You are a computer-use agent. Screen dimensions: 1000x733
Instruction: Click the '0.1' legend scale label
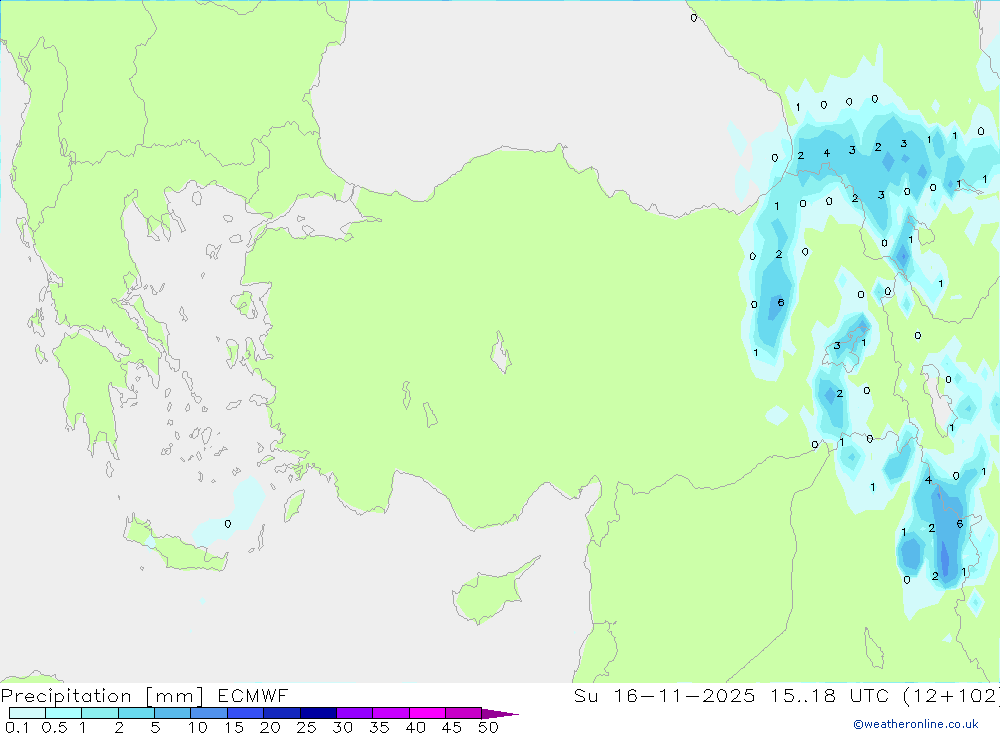pyautogui.click(x=17, y=727)
